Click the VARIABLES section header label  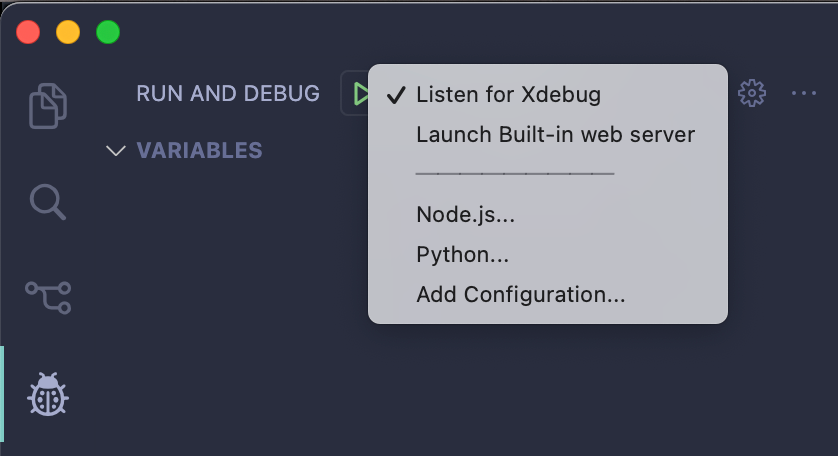(199, 150)
